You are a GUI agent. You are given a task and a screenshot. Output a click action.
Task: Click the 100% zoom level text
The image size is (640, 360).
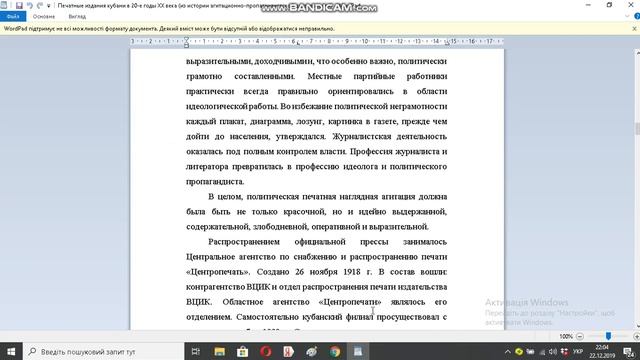tap(566, 336)
